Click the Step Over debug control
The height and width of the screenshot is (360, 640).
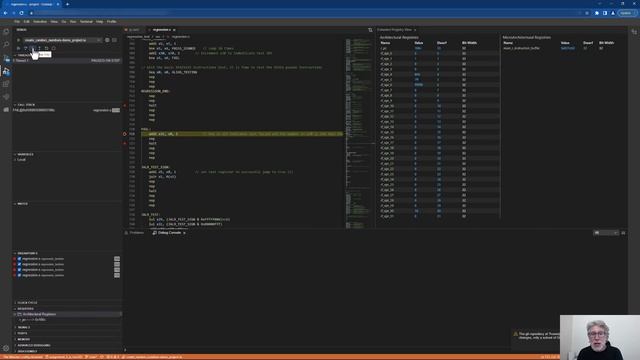[25, 48]
